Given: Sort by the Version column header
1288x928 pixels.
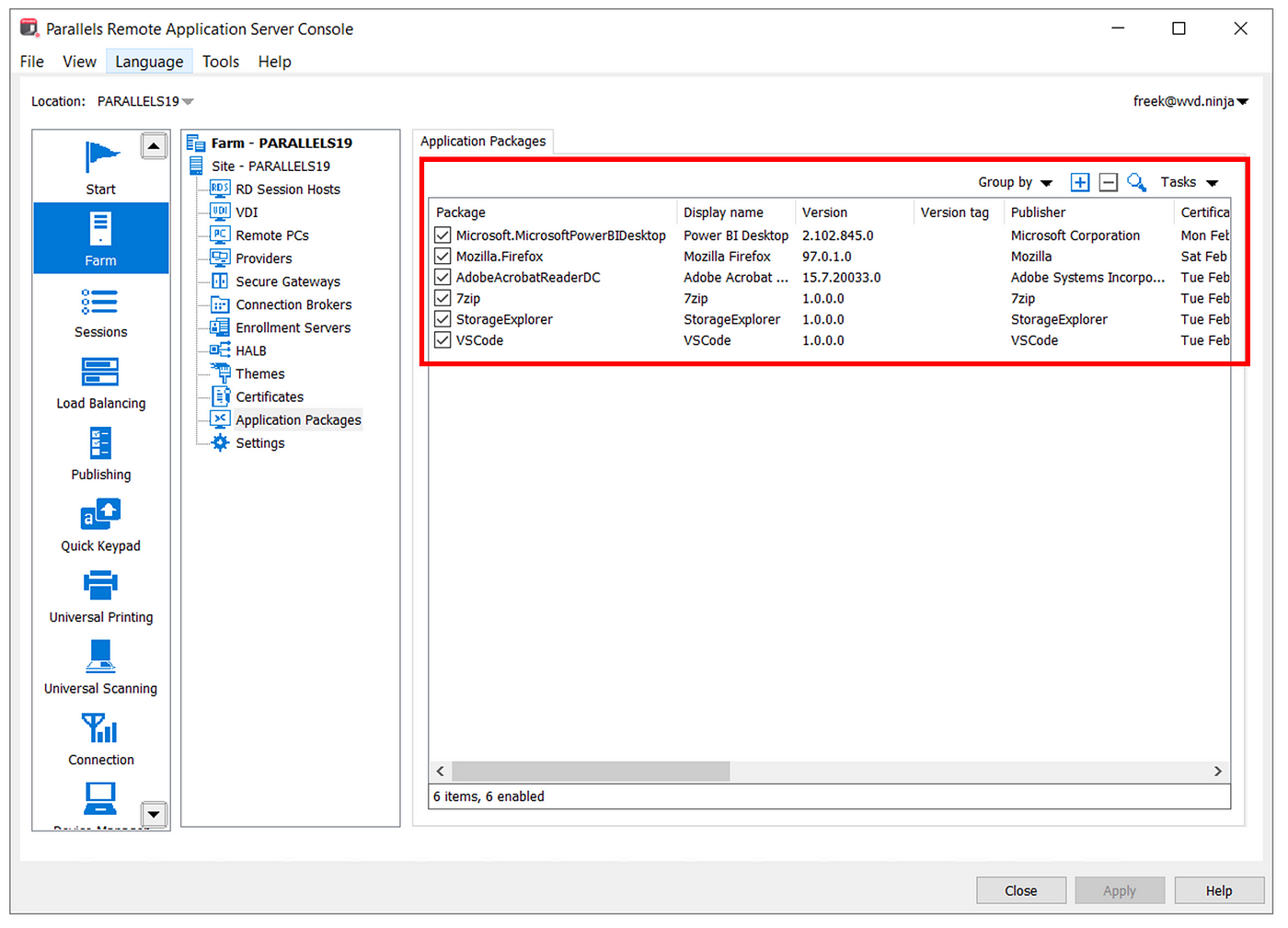Looking at the screenshot, I should click(855, 212).
